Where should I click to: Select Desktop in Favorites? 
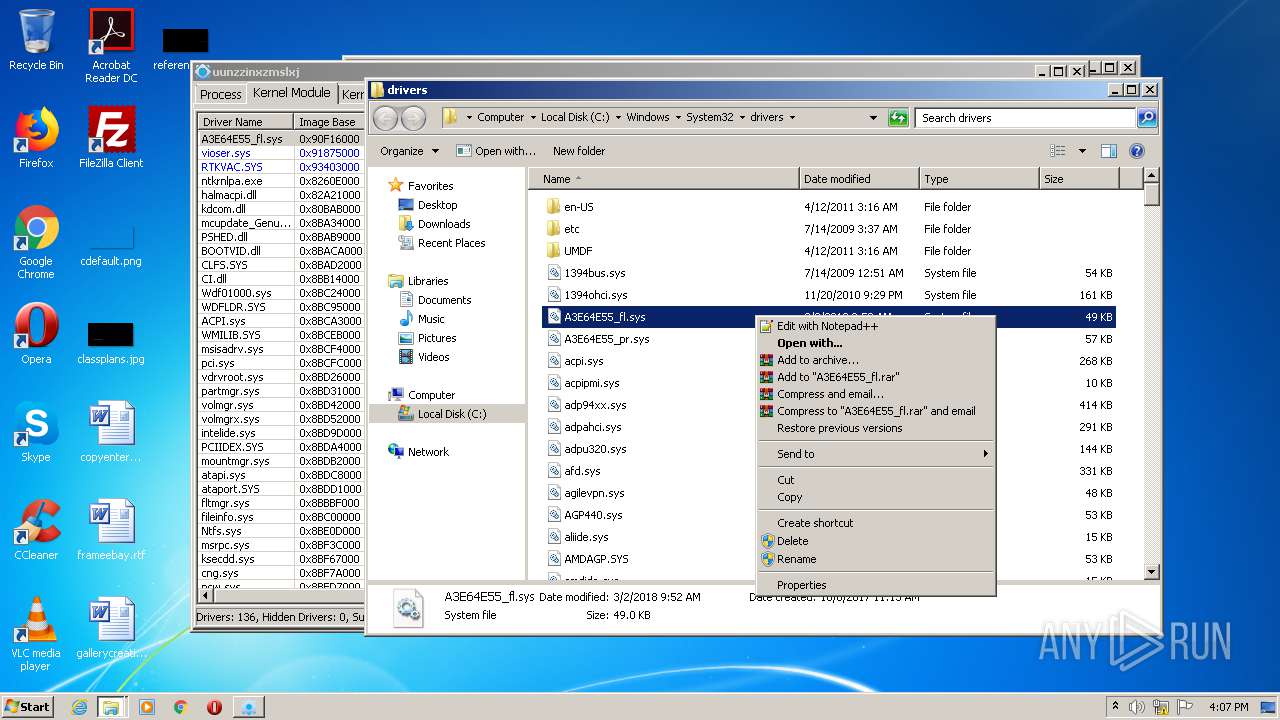point(438,205)
